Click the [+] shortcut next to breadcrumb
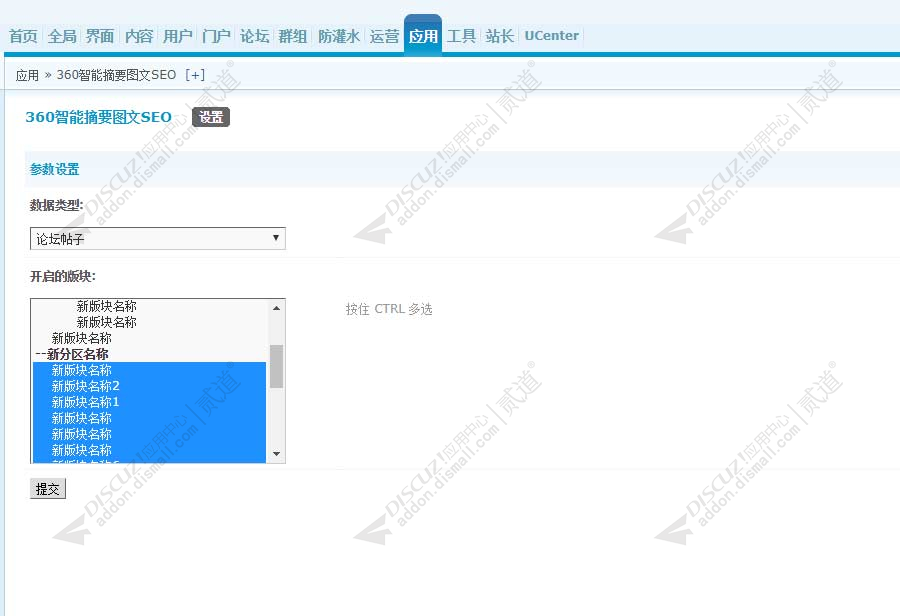This screenshot has height=616, width=900. [x=195, y=75]
